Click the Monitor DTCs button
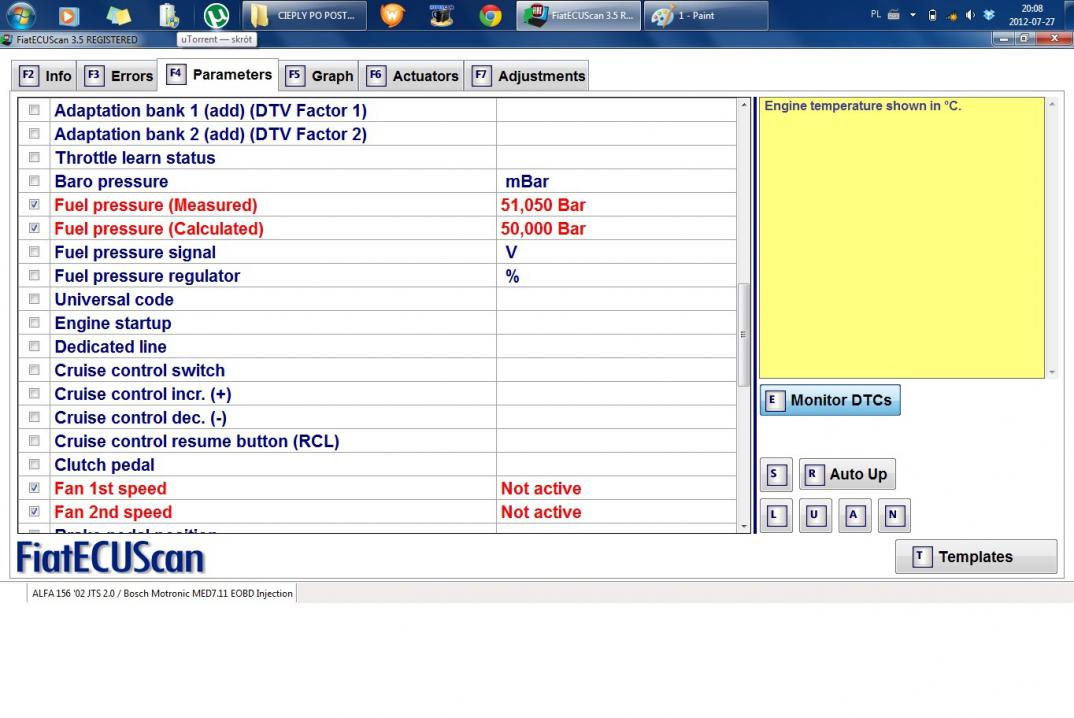 coord(830,400)
